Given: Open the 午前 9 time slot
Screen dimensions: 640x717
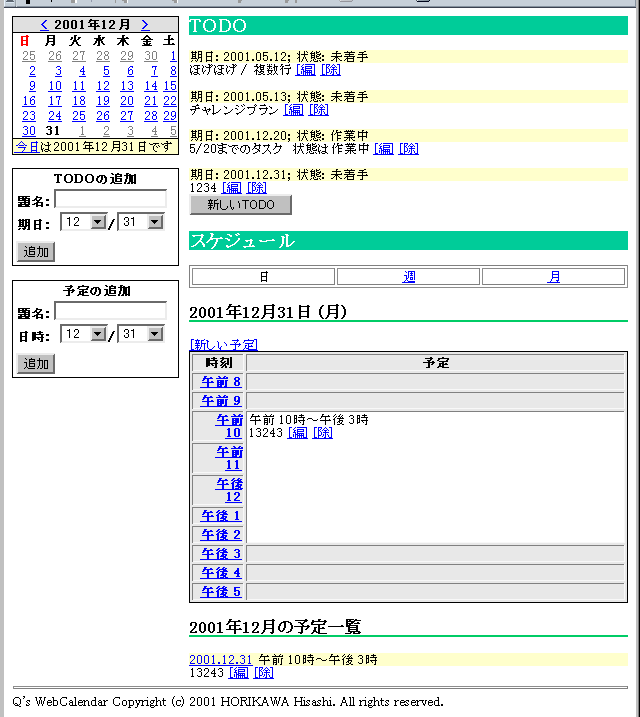Looking at the screenshot, I should pyautogui.click(x=221, y=401).
